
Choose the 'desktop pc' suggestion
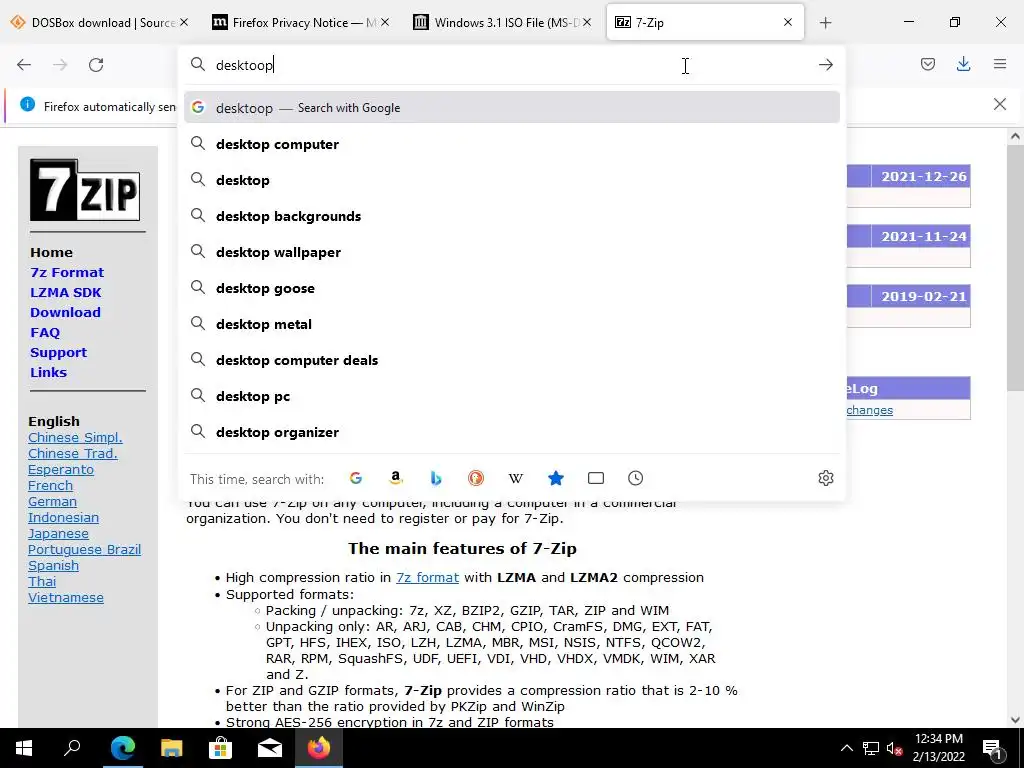coord(512,396)
